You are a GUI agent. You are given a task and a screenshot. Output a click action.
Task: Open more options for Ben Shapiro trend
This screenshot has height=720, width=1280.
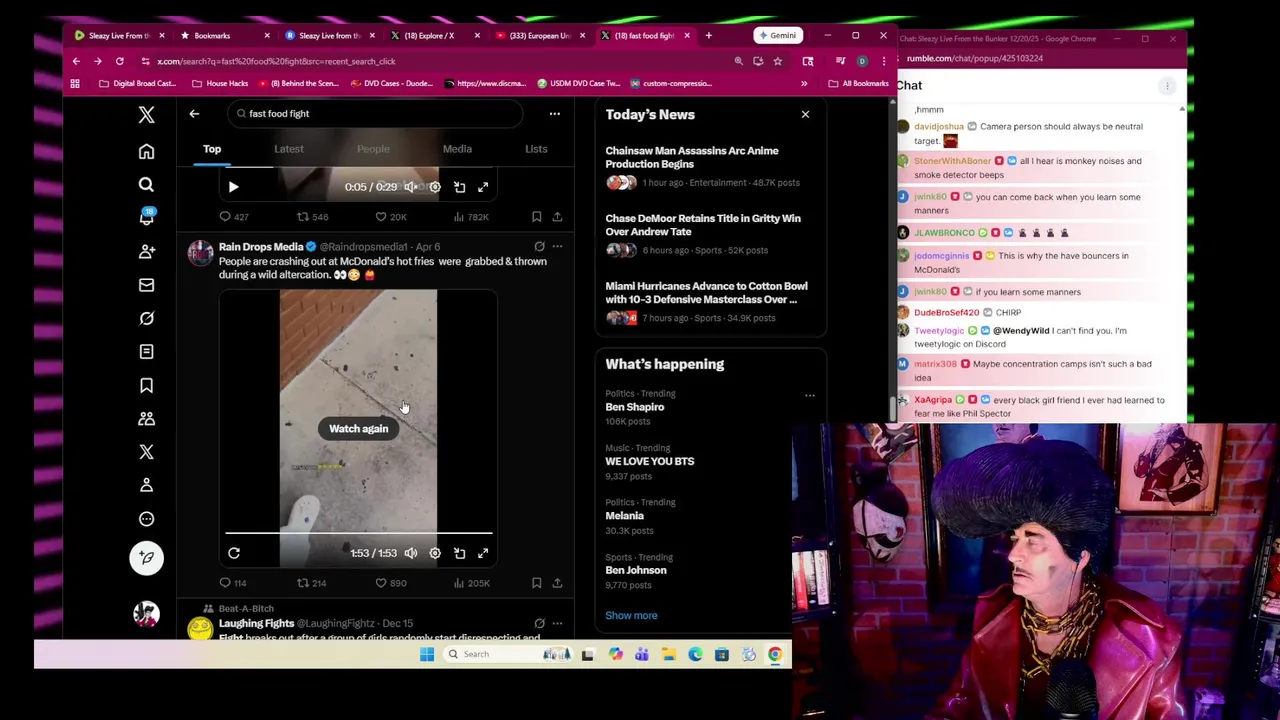810,396
